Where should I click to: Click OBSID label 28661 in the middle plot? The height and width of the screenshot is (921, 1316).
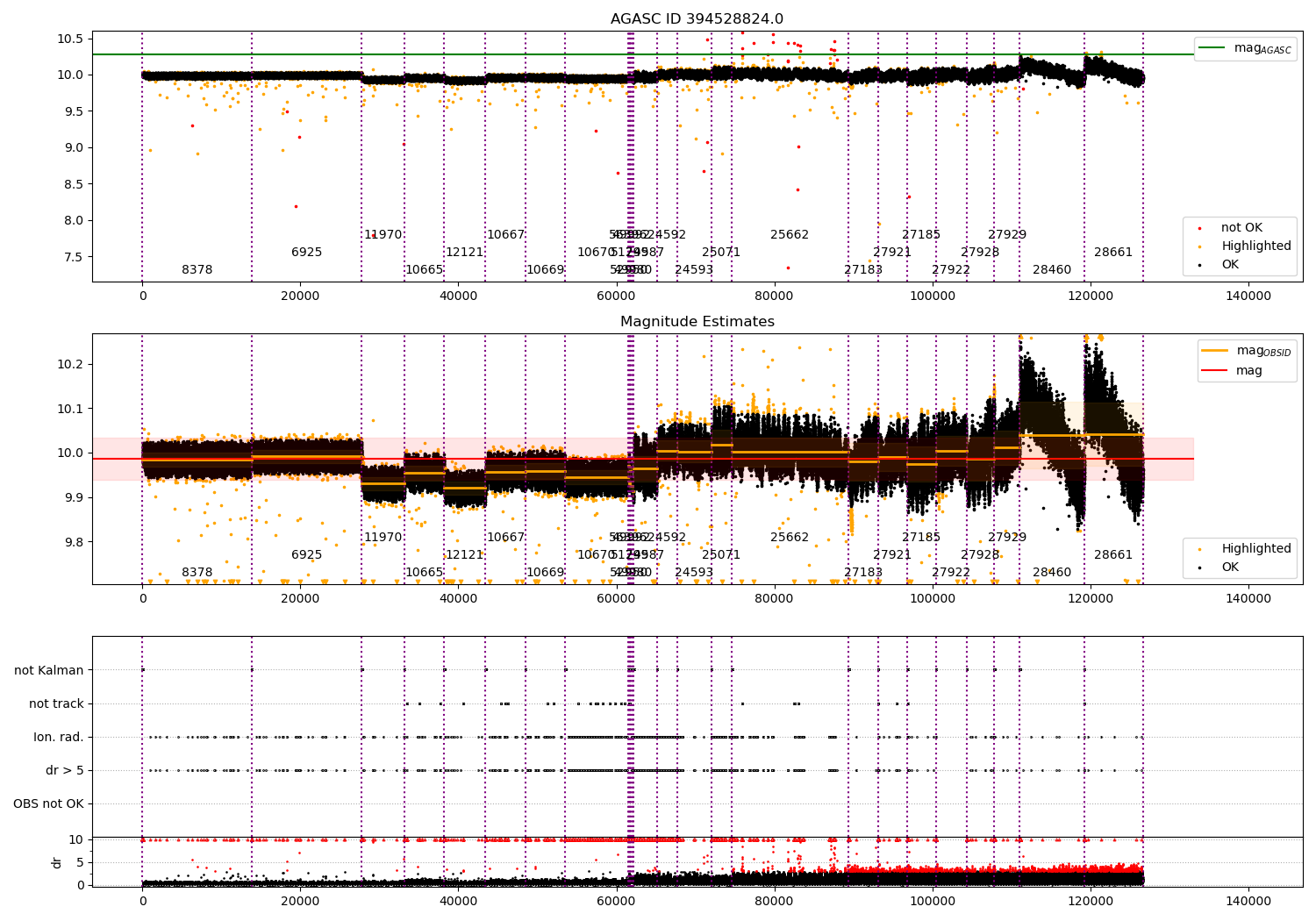coord(1113,555)
